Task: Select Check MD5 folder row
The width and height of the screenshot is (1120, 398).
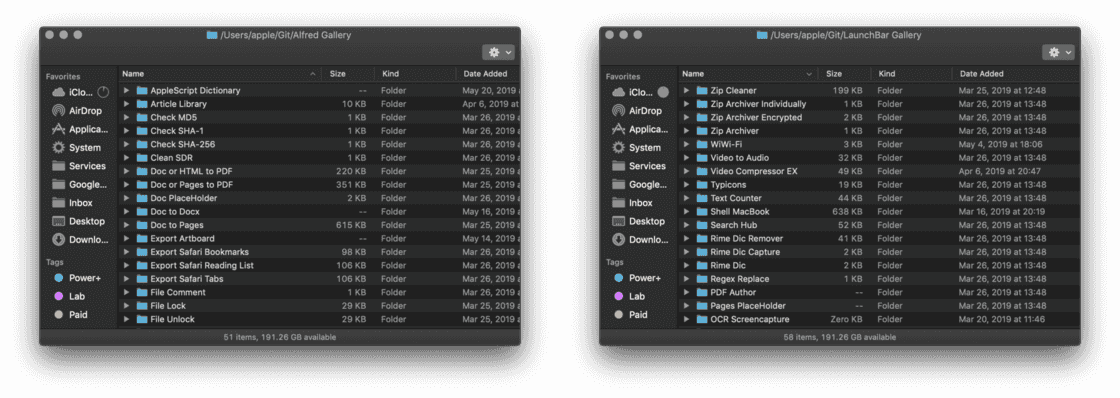Action: (x=319, y=117)
